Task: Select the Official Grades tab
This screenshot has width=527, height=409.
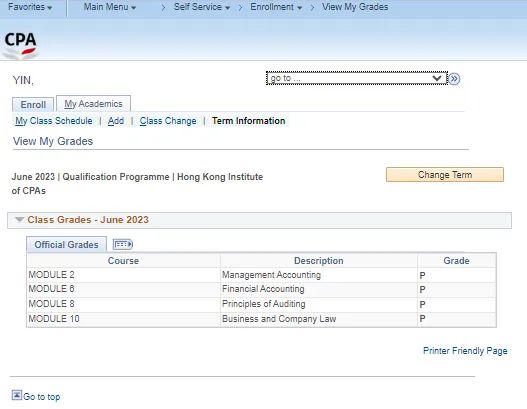Action: (67, 244)
